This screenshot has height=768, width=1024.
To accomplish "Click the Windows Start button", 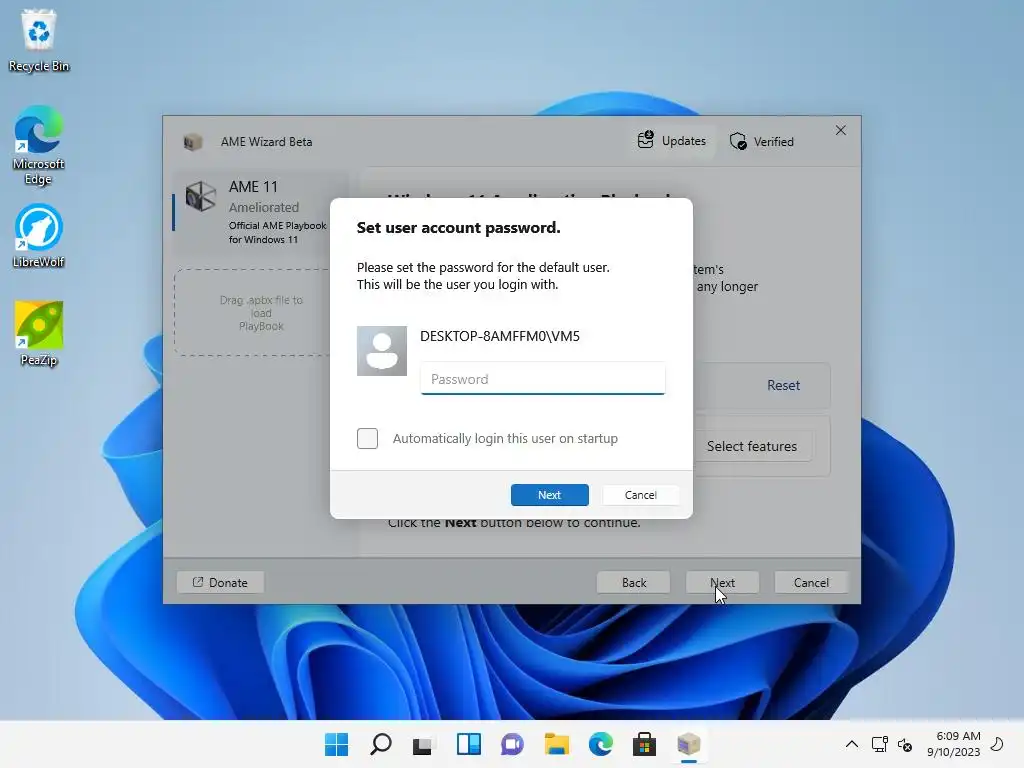I will (x=336, y=744).
